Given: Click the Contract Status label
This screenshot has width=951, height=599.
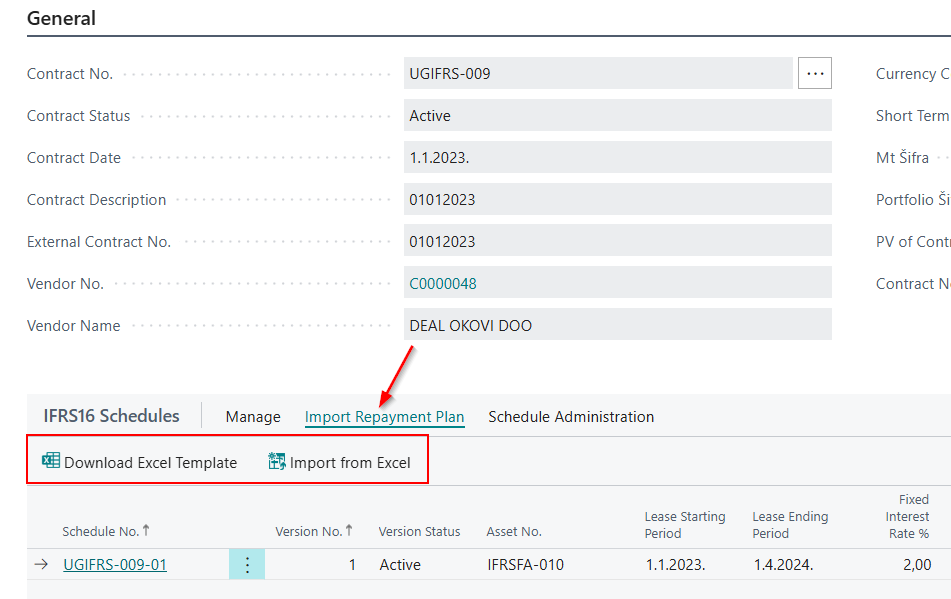Looking at the screenshot, I should (x=78, y=116).
